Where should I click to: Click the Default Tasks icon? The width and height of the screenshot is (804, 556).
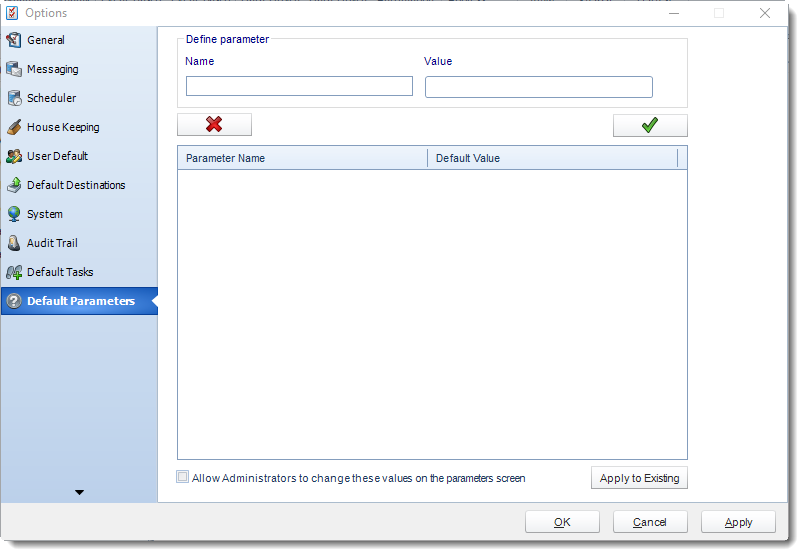(x=14, y=272)
